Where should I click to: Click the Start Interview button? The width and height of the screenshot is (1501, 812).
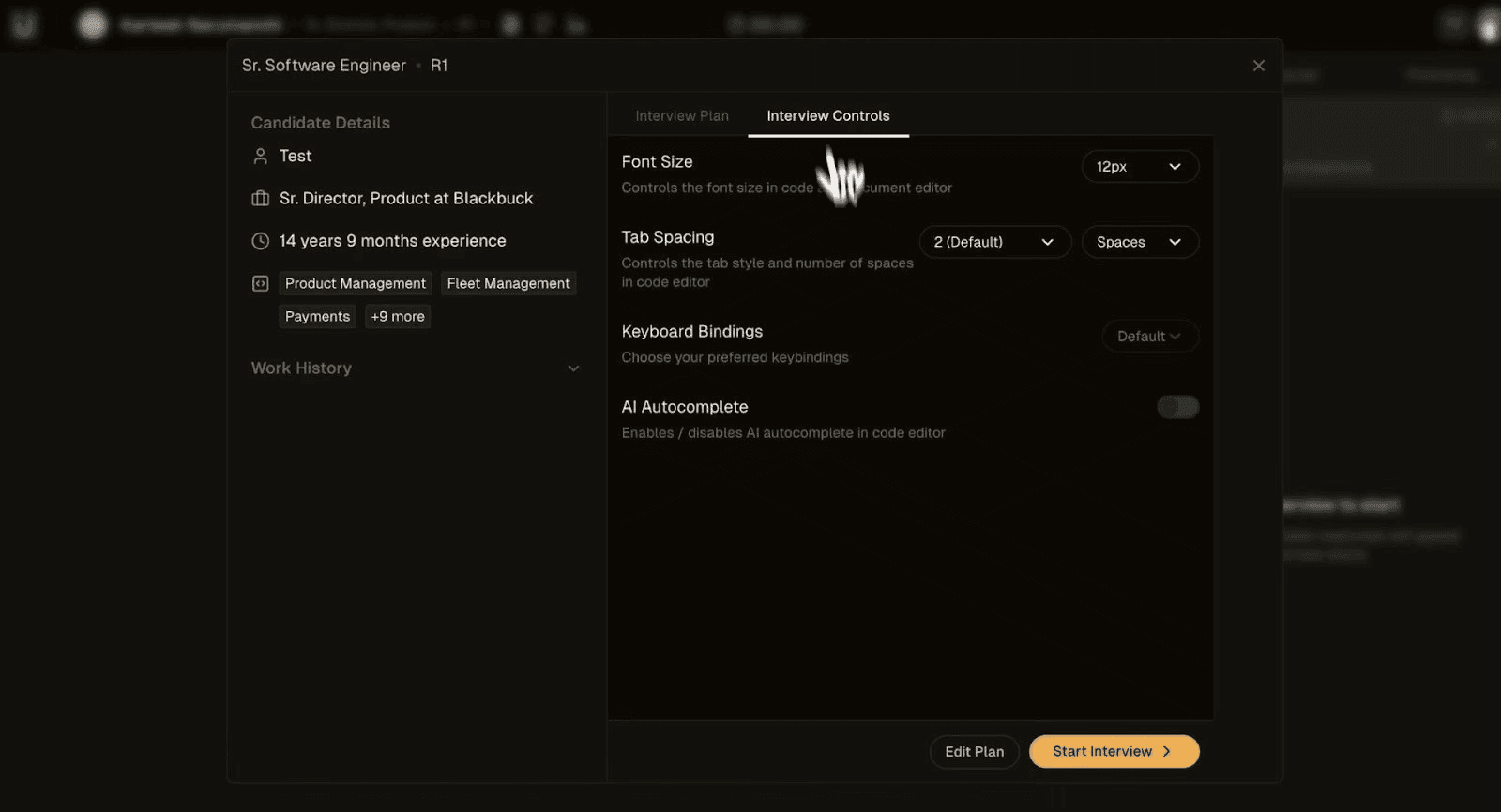point(1114,751)
